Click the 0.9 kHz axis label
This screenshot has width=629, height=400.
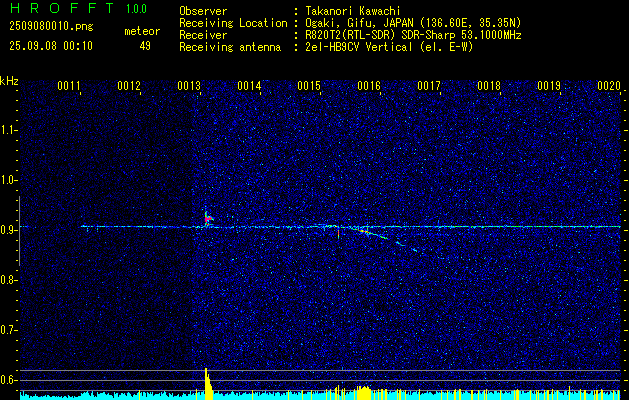pos(8,230)
